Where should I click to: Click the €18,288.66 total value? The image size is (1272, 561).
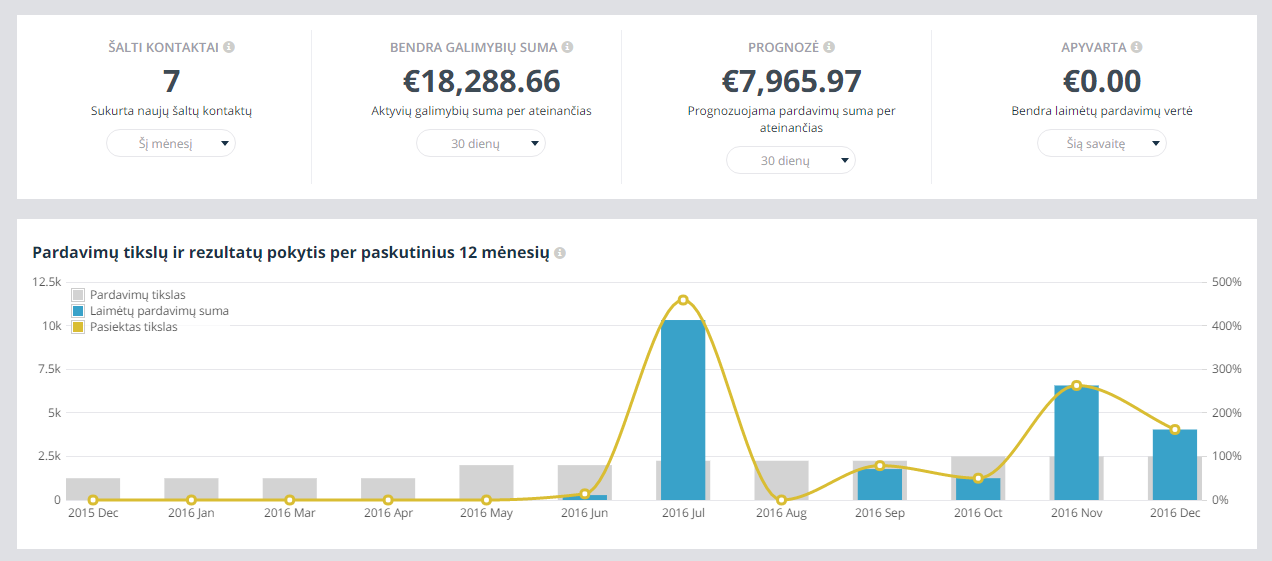pyautogui.click(x=481, y=81)
